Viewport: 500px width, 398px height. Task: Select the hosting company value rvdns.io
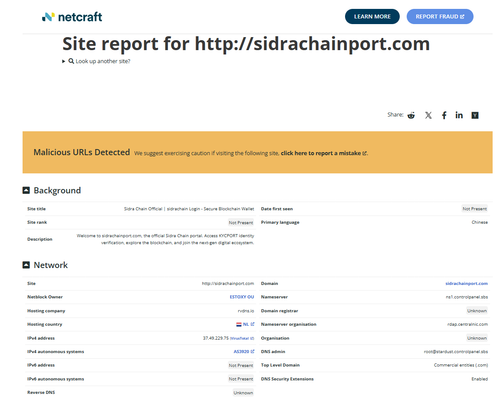(x=246, y=311)
